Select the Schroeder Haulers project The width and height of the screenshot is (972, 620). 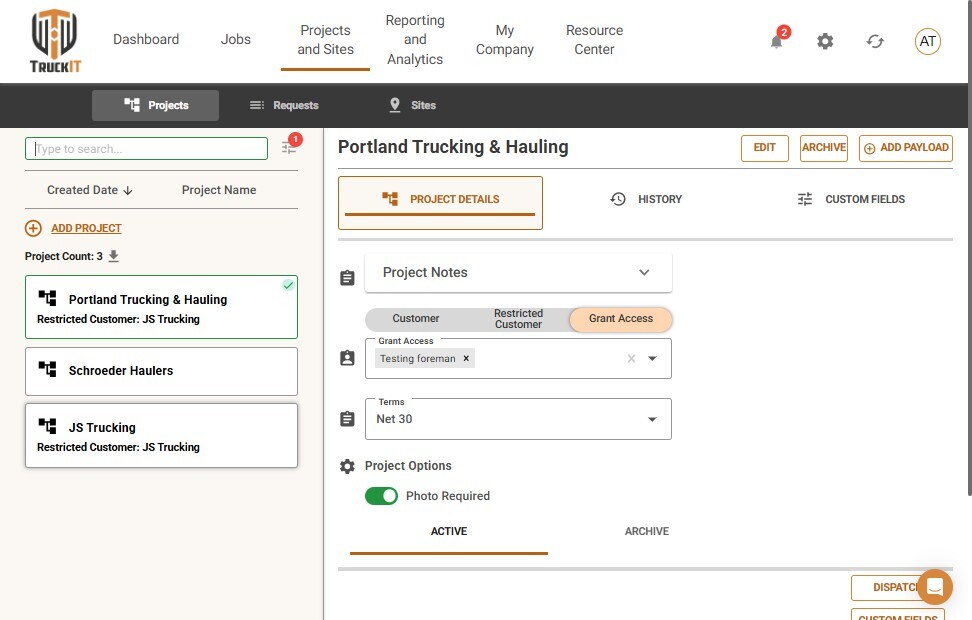pos(161,371)
